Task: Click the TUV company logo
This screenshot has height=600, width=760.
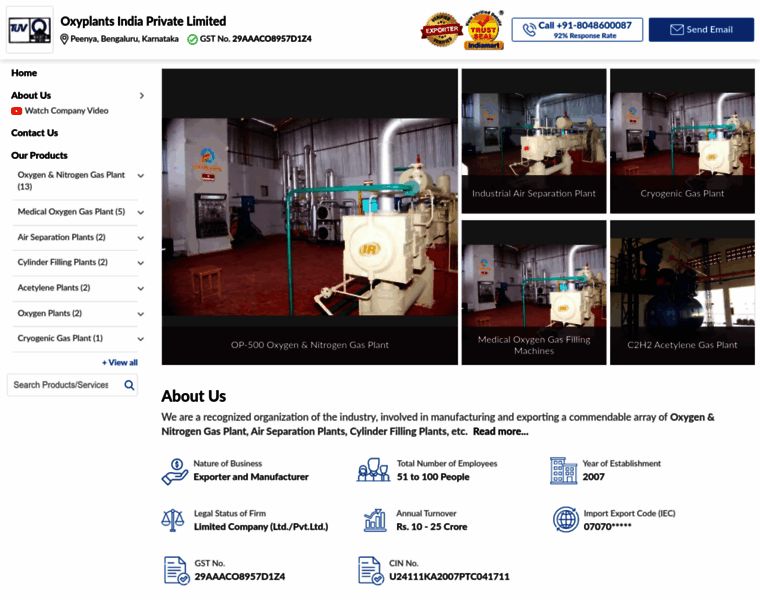Action: coord(30,30)
